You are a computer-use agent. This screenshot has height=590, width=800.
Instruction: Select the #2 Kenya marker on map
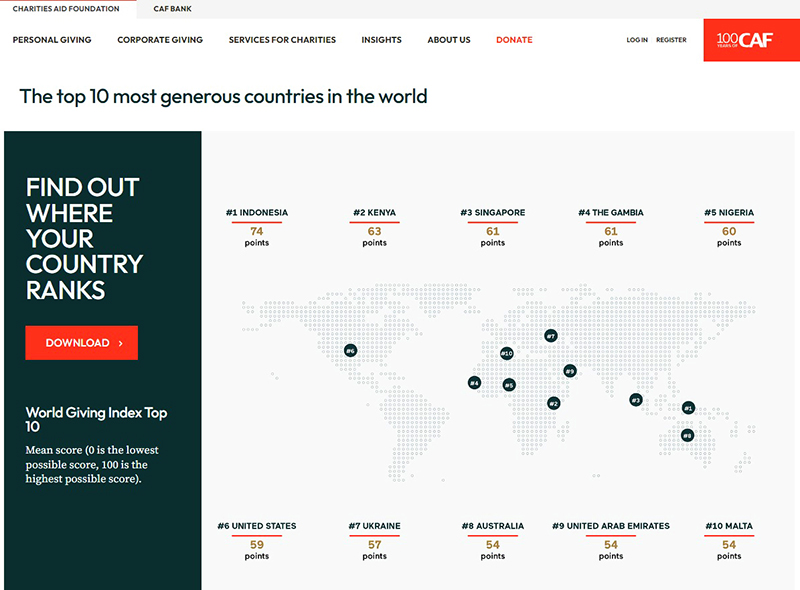click(x=553, y=404)
